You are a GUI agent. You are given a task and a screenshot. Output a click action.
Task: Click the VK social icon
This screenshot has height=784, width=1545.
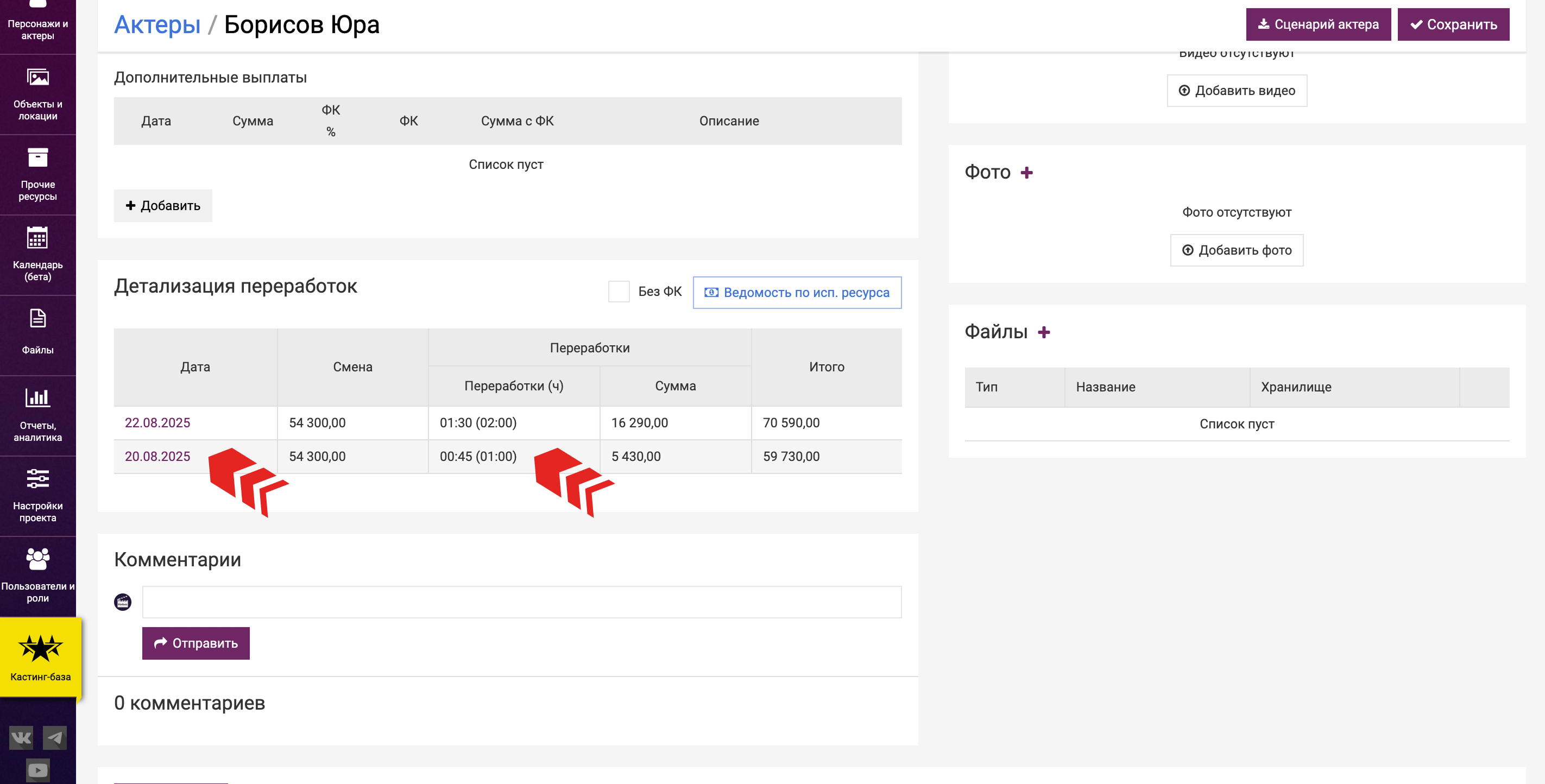[x=21, y=738]
